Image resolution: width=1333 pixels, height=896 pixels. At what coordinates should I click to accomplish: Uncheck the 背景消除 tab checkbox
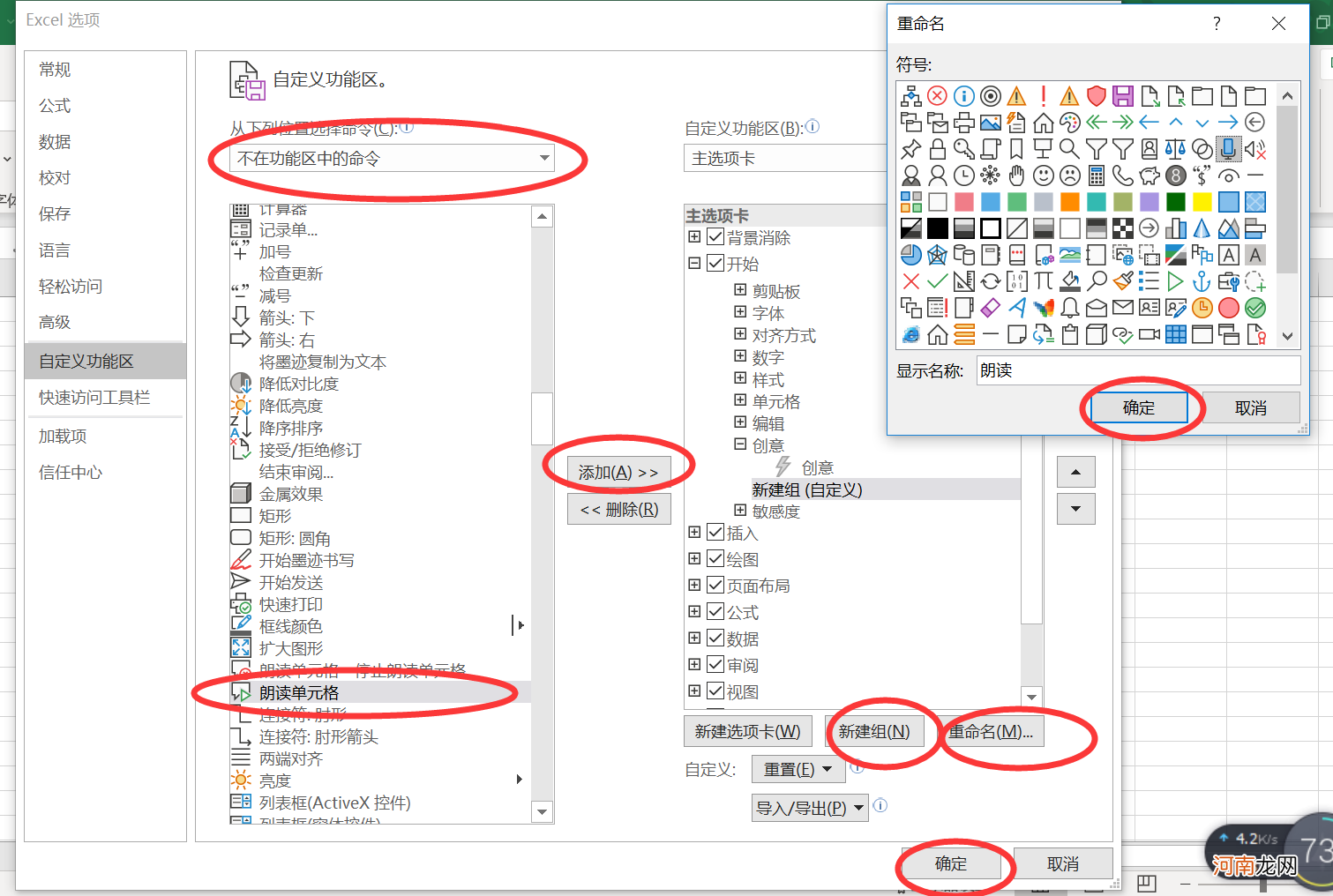[x=715, y=237]
